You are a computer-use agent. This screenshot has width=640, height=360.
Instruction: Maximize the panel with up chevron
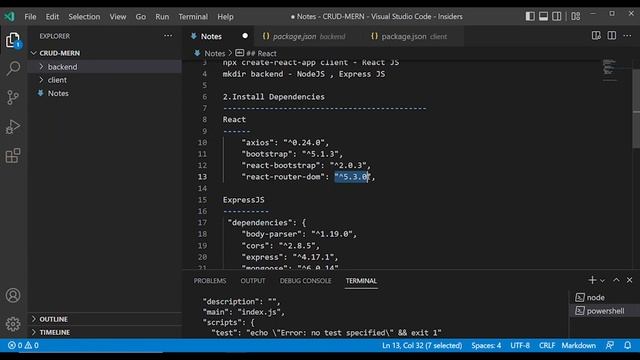tap(616, 280)
